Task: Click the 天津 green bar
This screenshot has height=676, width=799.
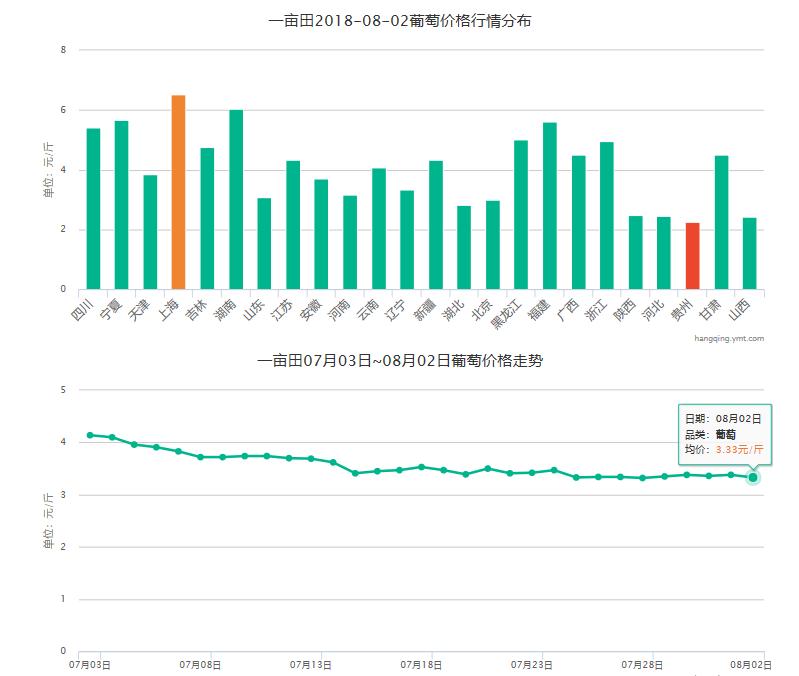Action: click(x=150, y=232)
